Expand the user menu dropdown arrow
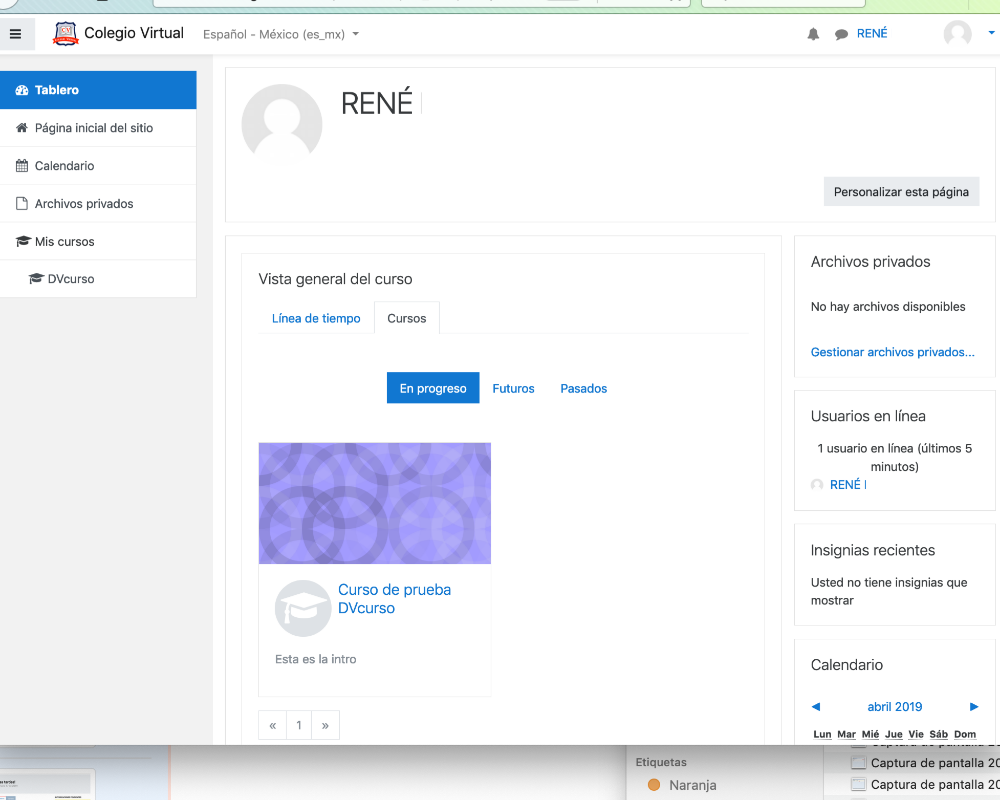1000x800 pixels. 991,34
